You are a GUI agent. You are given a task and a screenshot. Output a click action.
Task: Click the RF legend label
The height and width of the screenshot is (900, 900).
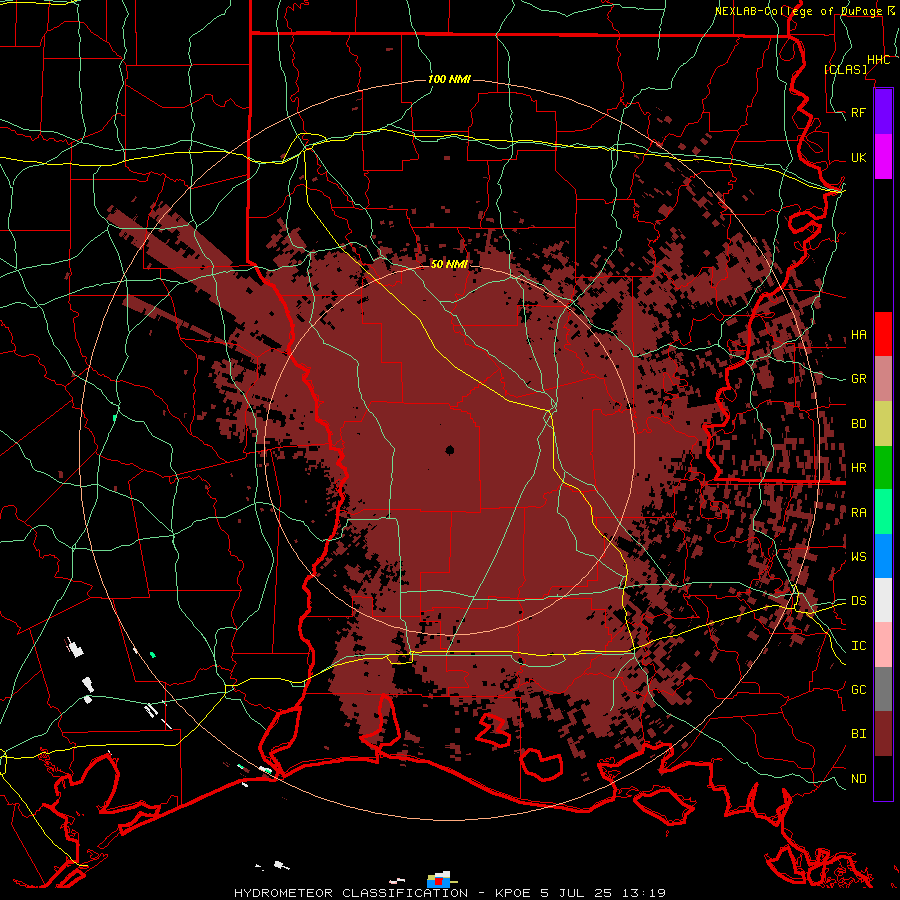click(x=858, y=112)
